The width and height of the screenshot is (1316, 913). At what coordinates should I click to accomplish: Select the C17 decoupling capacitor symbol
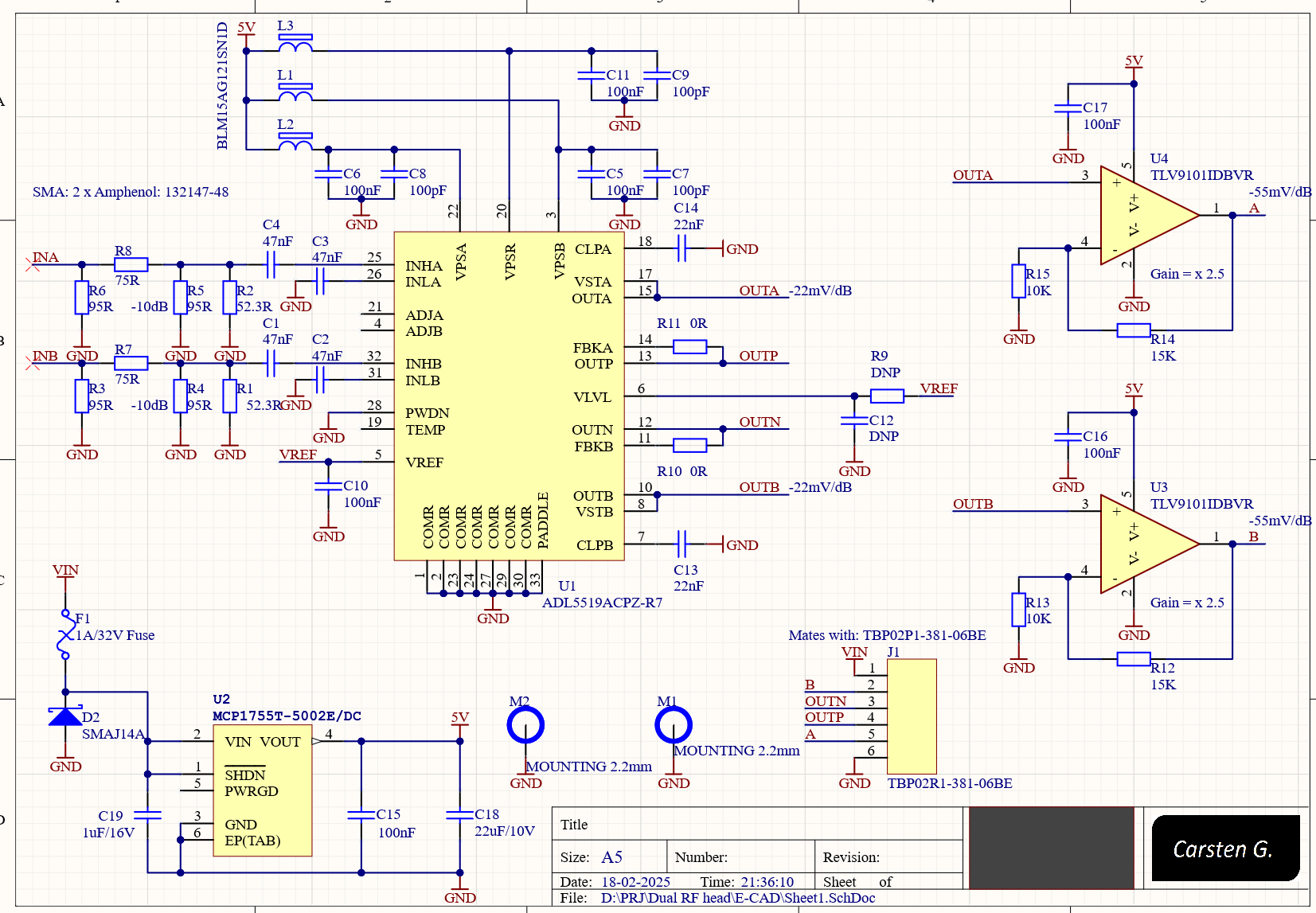tap(1068, 108)
